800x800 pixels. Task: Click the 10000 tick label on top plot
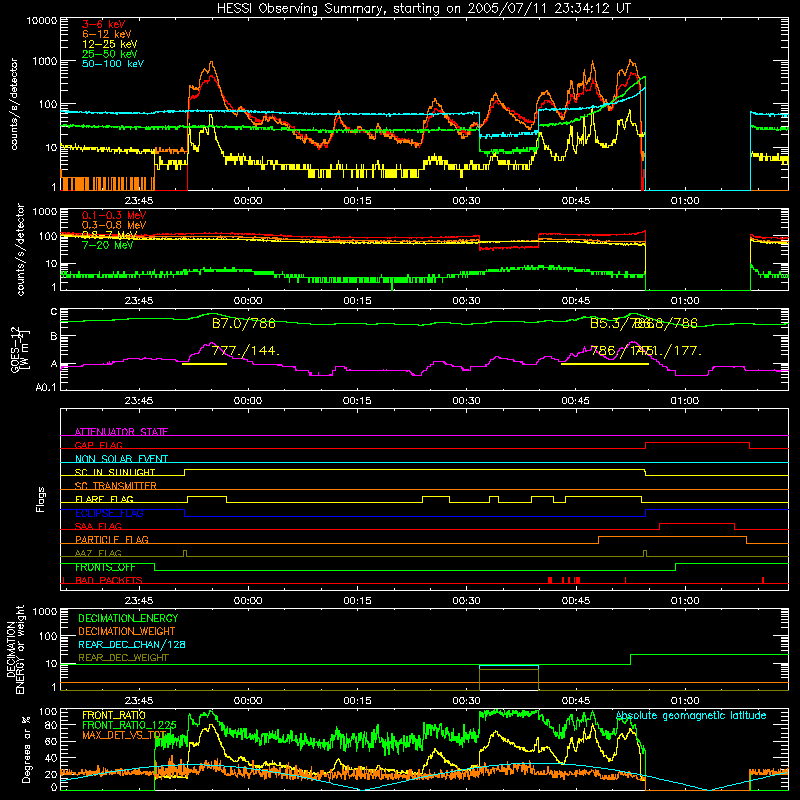click(42, 20)
